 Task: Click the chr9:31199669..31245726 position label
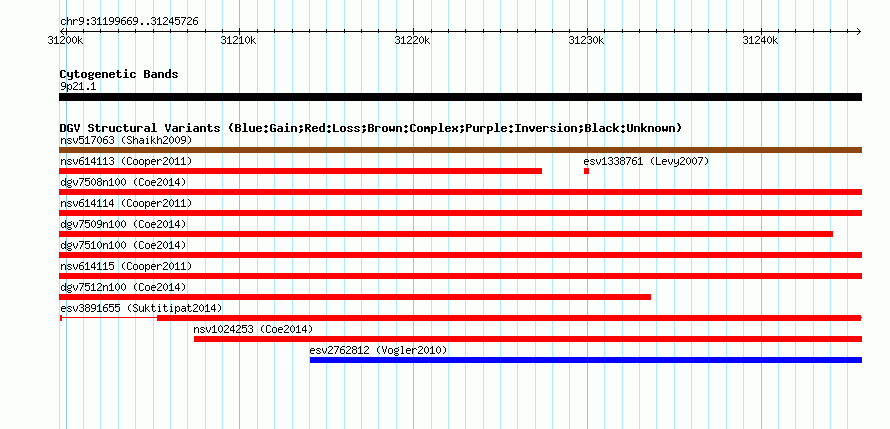pos(129,22)
